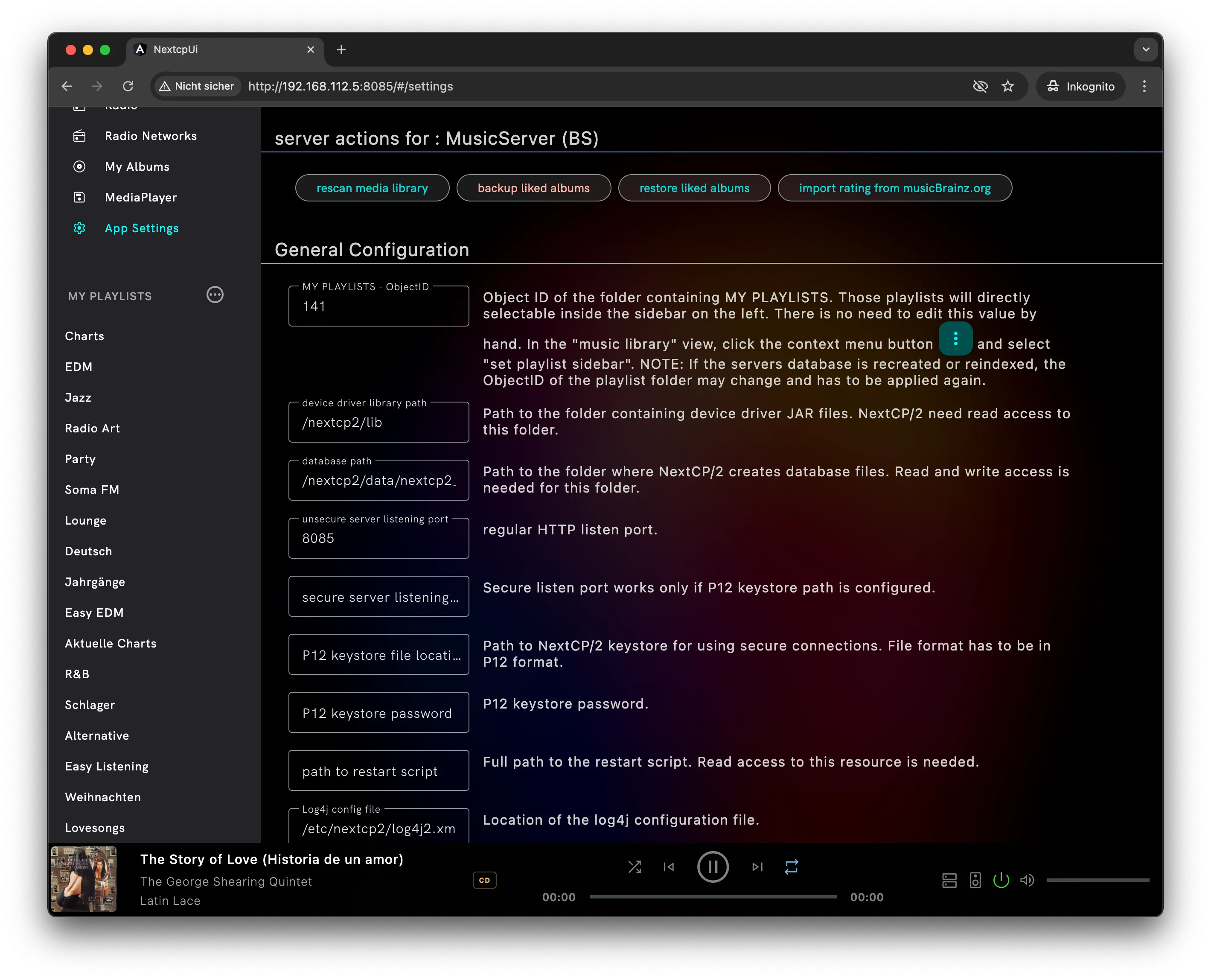Click the CD quality badge
This screenshot has width=1211, height=980.
pyautogui.click(x=484, y=880)
